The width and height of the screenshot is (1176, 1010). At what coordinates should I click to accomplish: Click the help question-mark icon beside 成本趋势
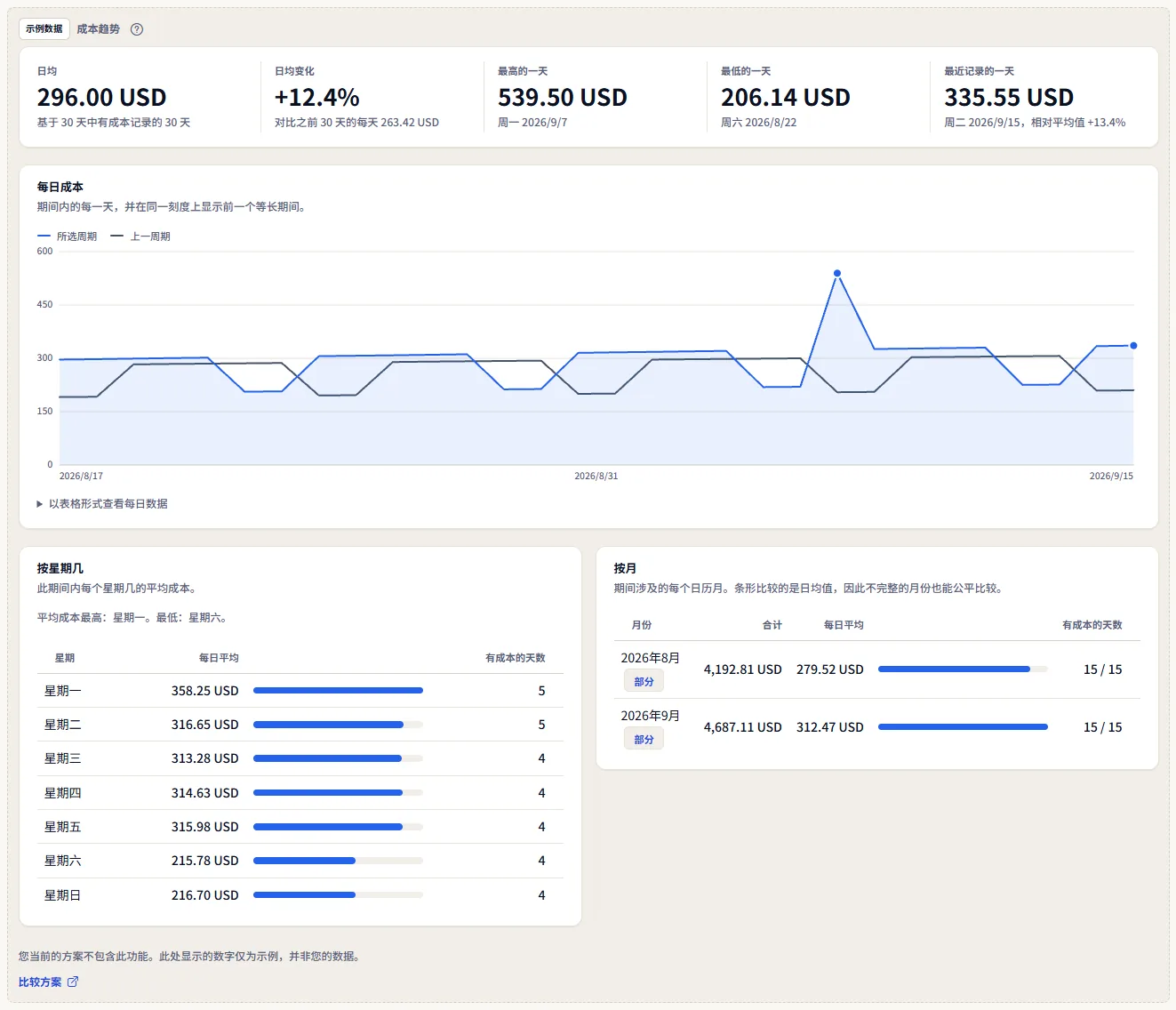click(x=137, y=29)
